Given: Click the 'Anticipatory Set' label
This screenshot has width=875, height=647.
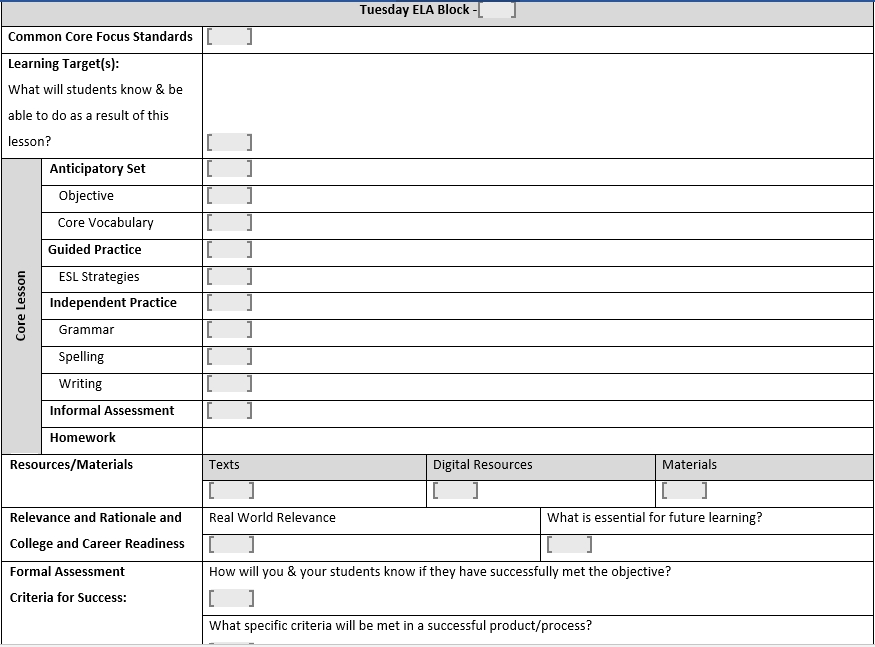Looking at the screenshot, I should tap(98, 169).
